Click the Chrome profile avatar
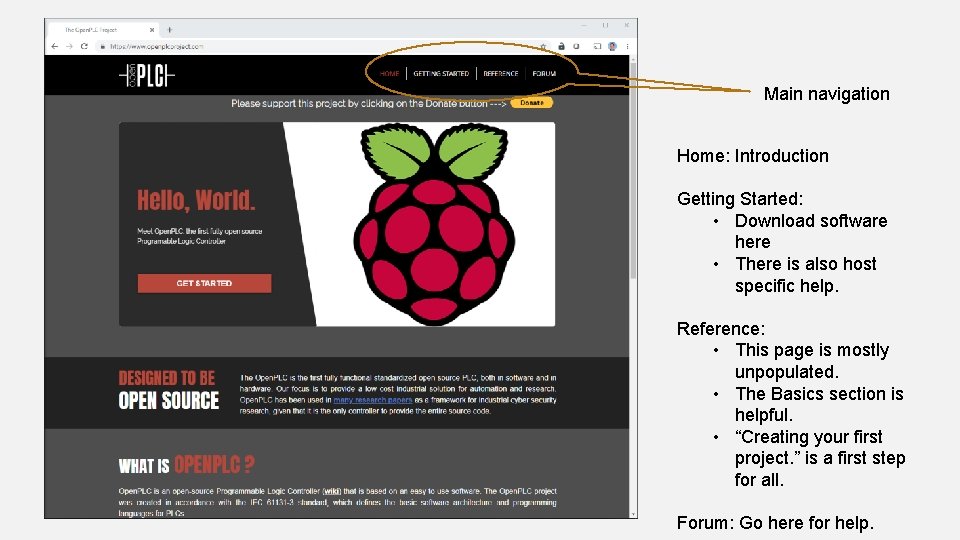 click(x=612, y=47)
